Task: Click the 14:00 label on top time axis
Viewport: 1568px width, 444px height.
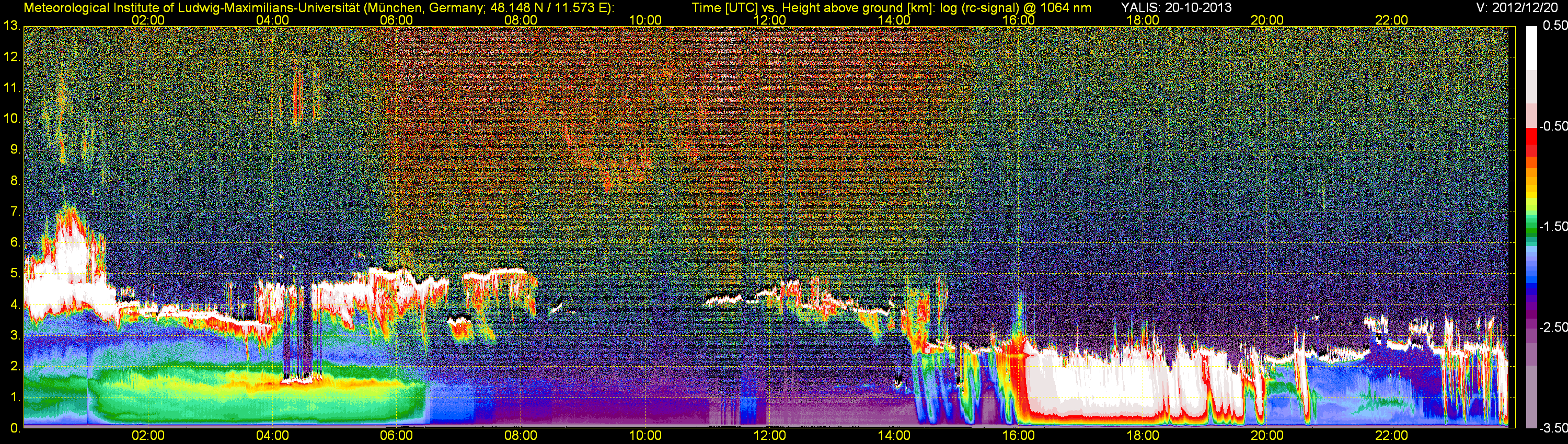Action: point(894,19)
